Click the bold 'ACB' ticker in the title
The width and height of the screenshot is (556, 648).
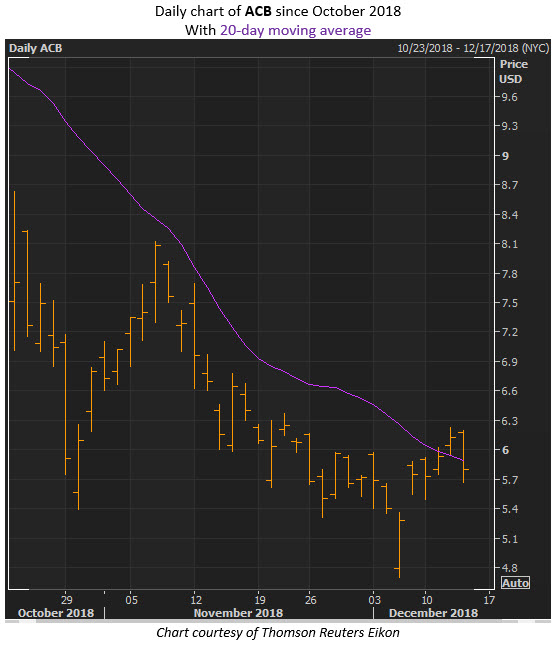[258, 11]
